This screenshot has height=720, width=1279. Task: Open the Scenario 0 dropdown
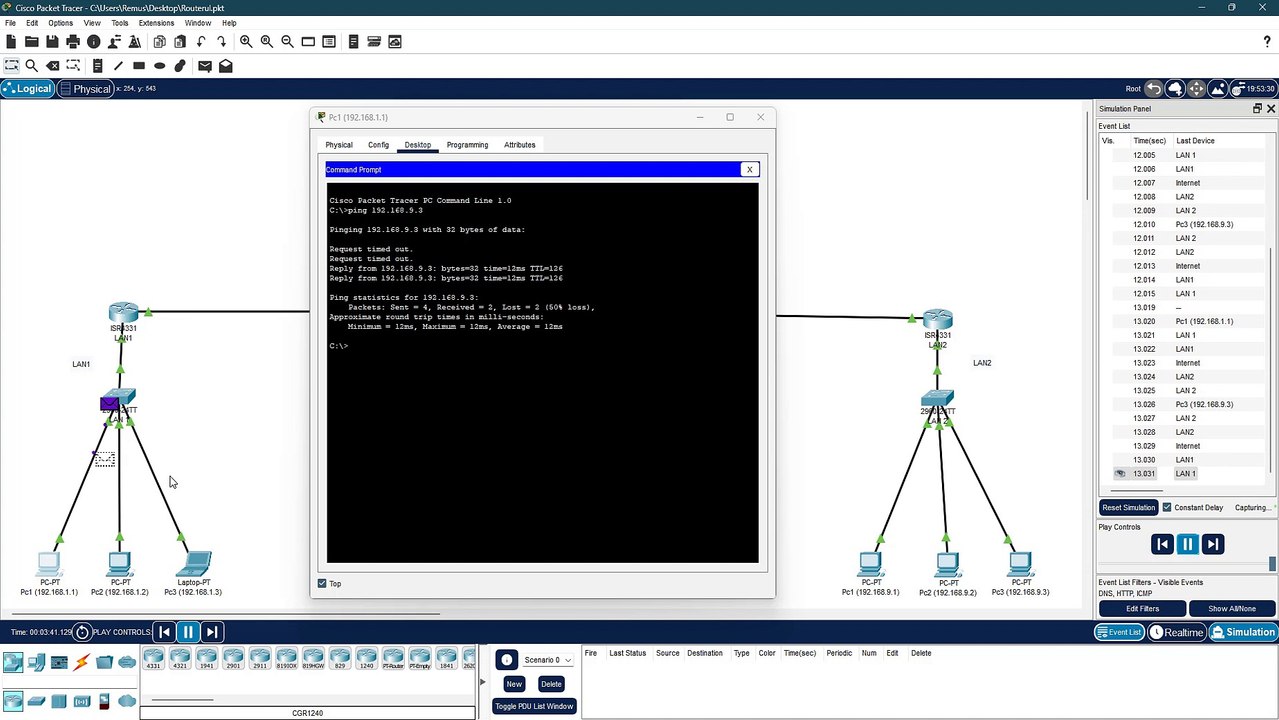(x=546, y=660)
